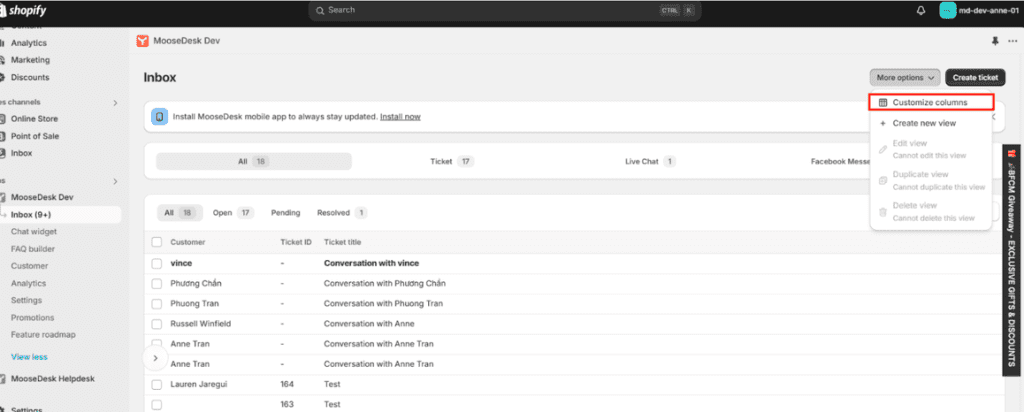Viewport: 1024px width, 412px height.
Task: Click the Create ticket button
Action: point(975,78)
